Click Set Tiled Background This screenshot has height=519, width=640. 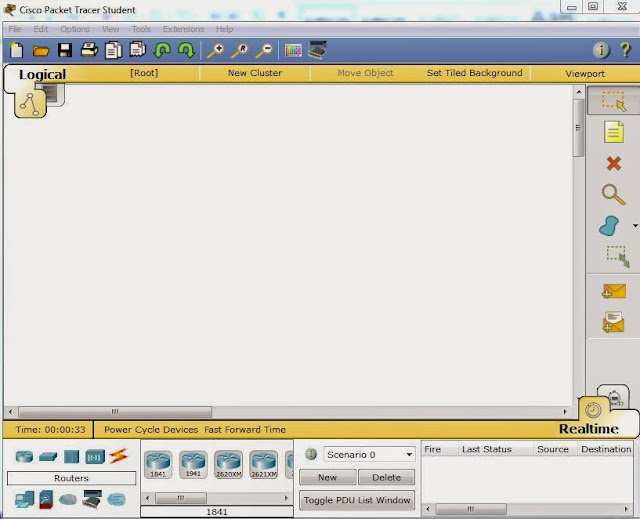point(474,73)
